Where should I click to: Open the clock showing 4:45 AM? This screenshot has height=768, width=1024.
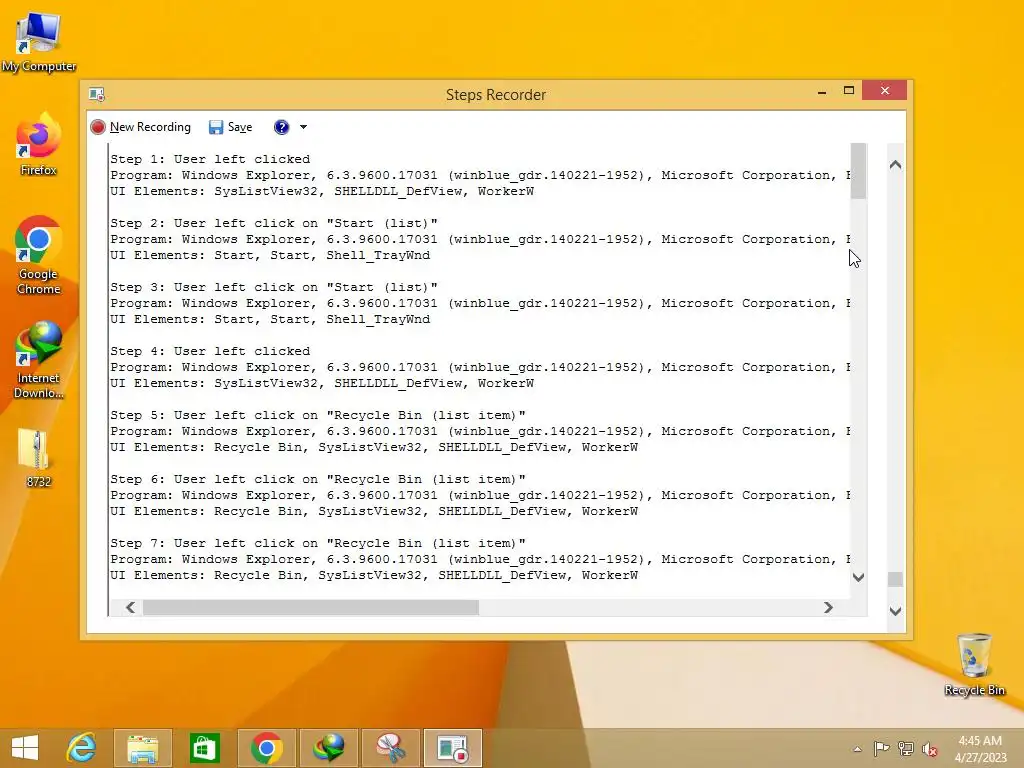click(980, 749)
